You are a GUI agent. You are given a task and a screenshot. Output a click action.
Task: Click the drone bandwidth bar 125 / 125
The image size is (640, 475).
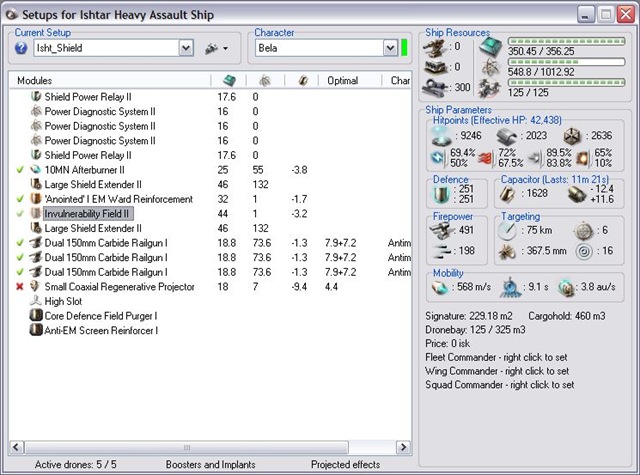pos(567,82)
